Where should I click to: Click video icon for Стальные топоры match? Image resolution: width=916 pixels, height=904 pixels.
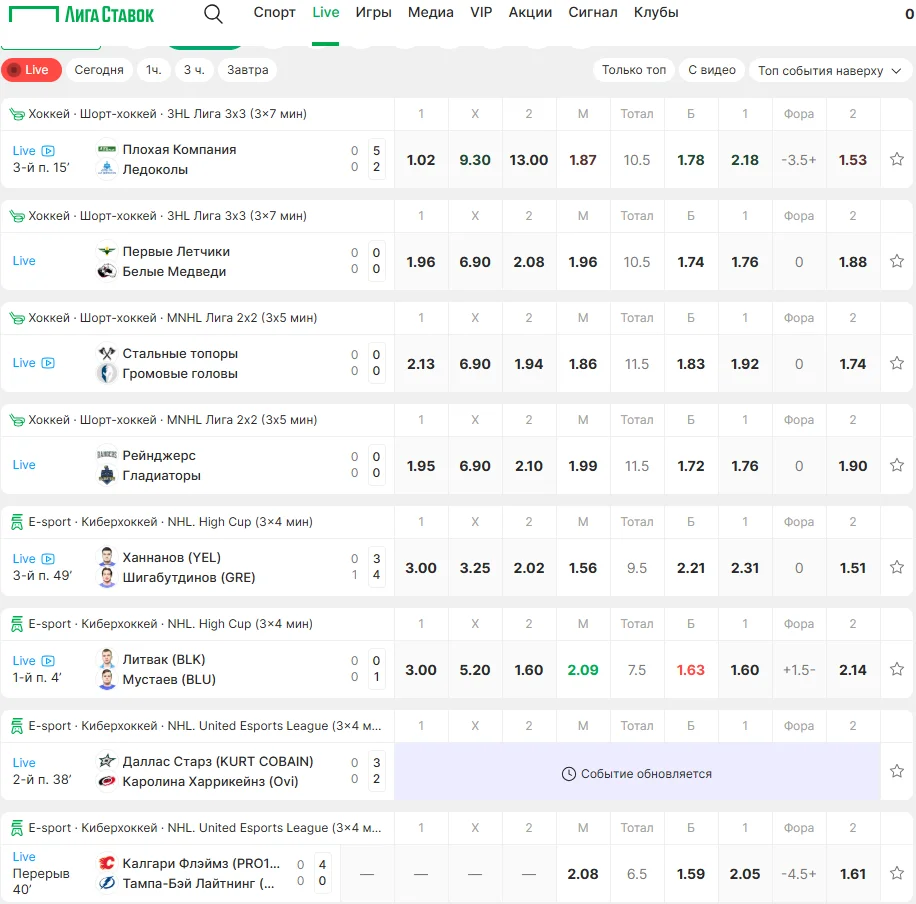48,363
